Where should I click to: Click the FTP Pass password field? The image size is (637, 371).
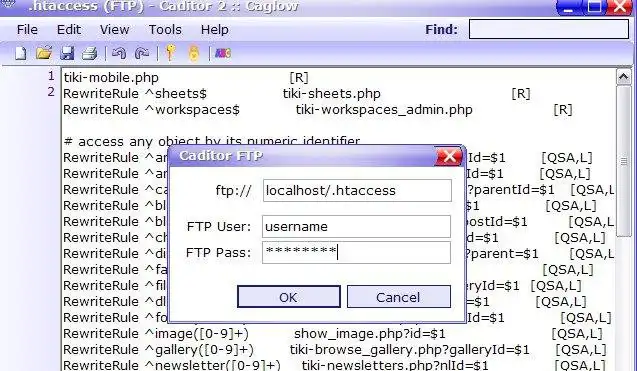pos(356,253)
